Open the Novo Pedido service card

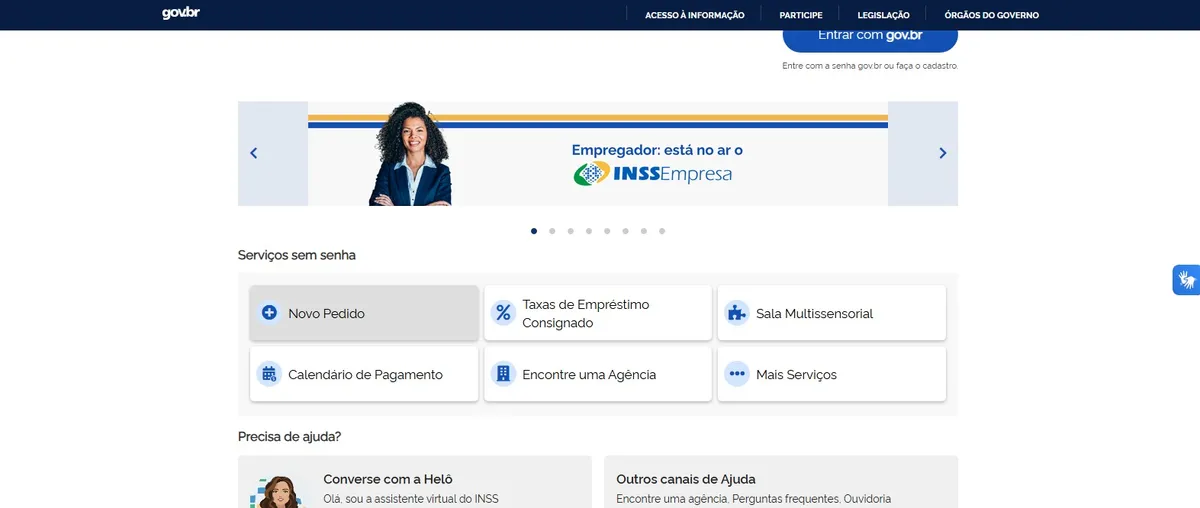[x=364, y=313]
